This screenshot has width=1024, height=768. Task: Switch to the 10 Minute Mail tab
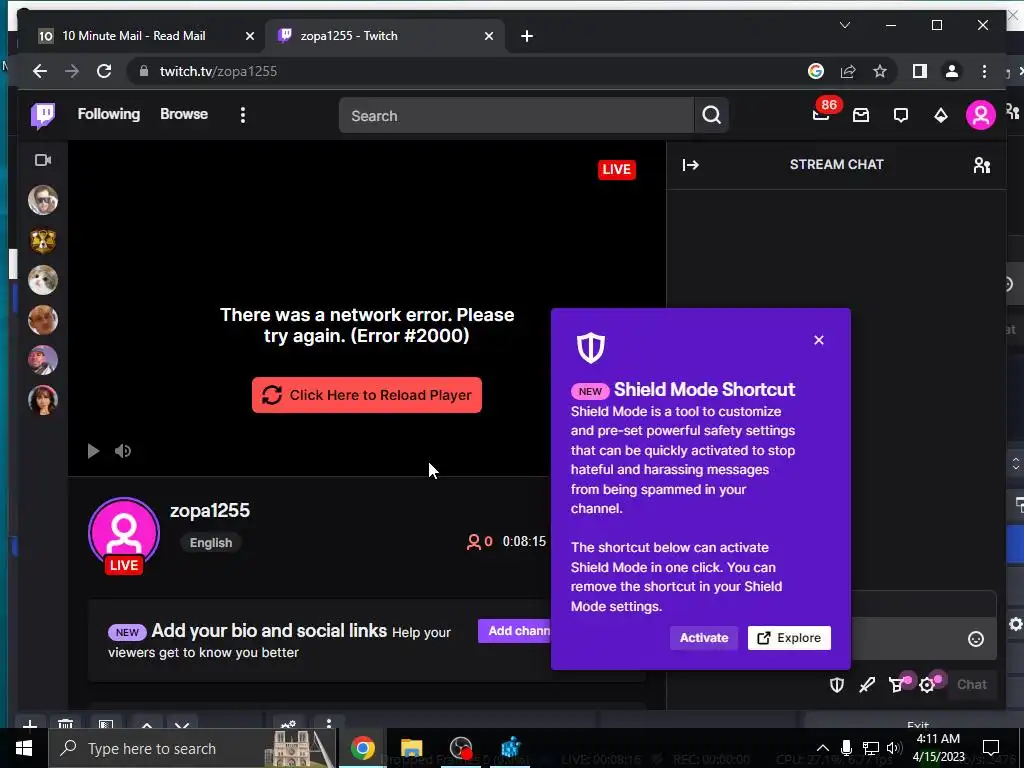click(x=134, y=36)
